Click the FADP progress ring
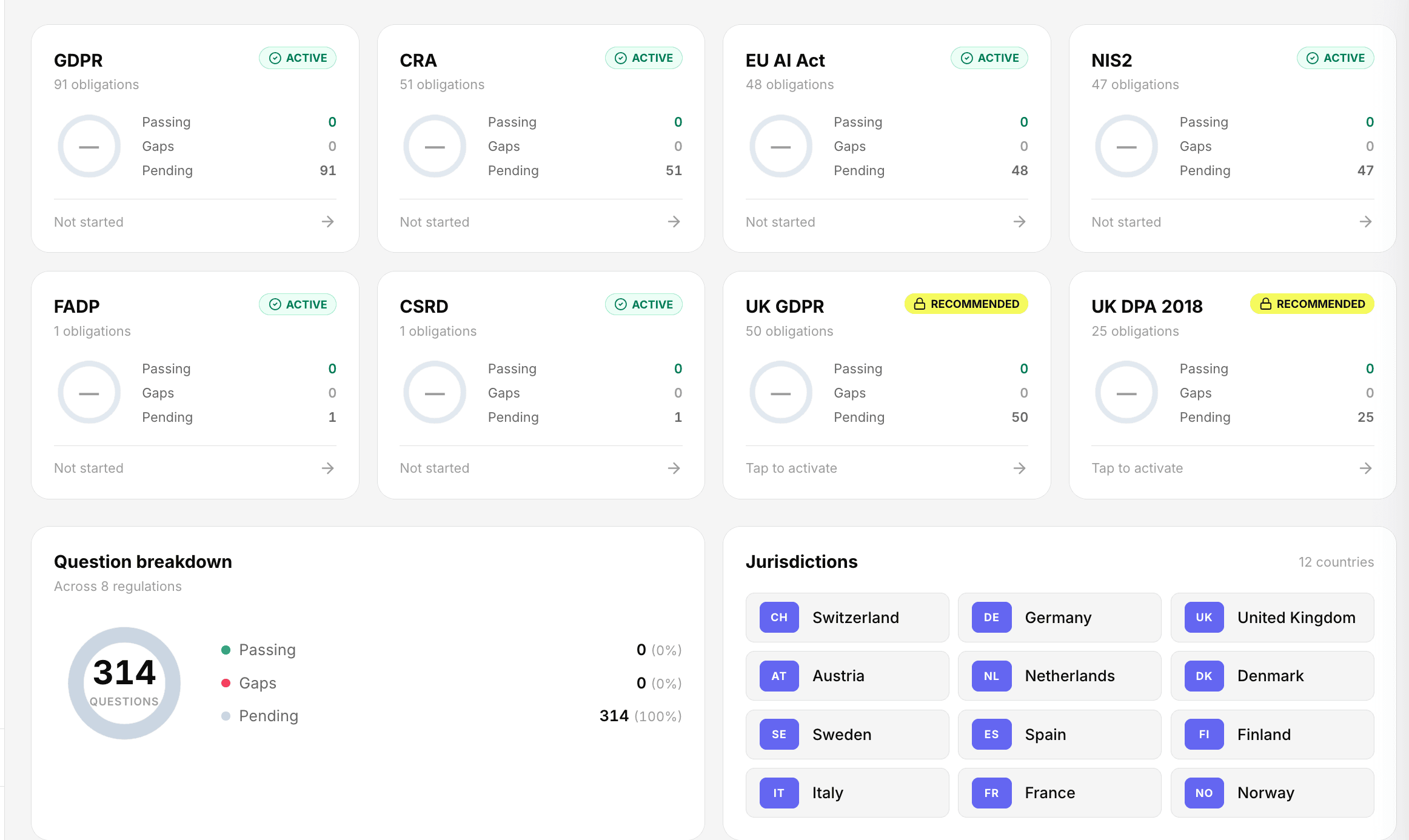 click(89, 393)
